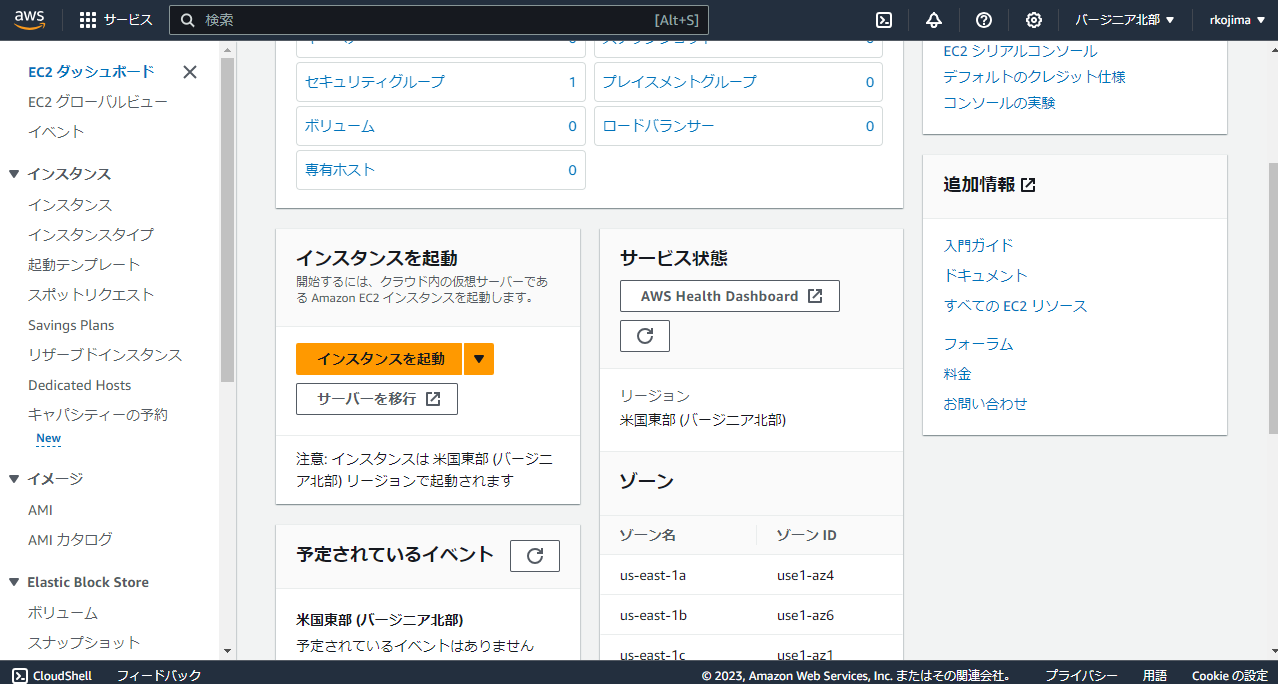Image resolution: width=1278 pixels, height=684 pixels.
Task: Click the search magnifier icon
Action: tap(187, 20)
